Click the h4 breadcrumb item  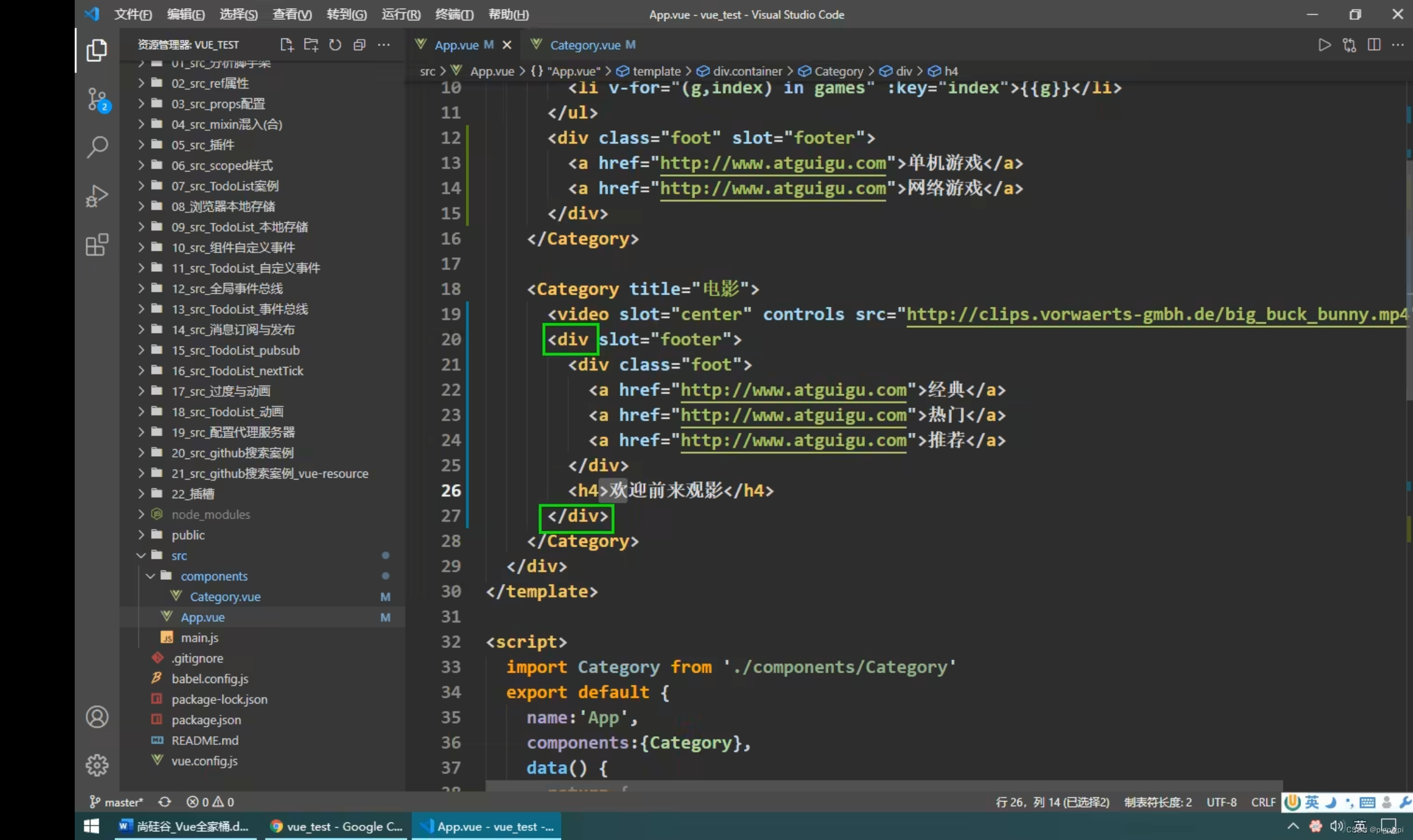click(943, 71)
